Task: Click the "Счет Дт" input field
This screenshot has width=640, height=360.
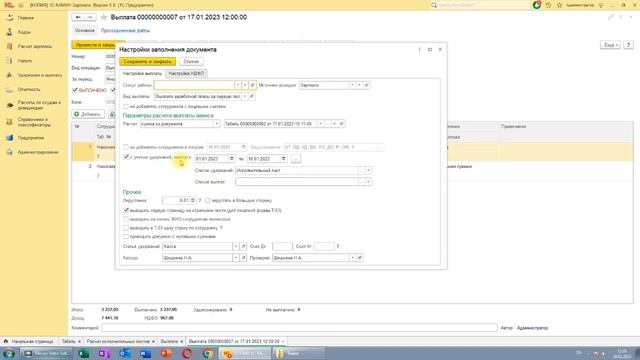Action: (x=282, y=246)
